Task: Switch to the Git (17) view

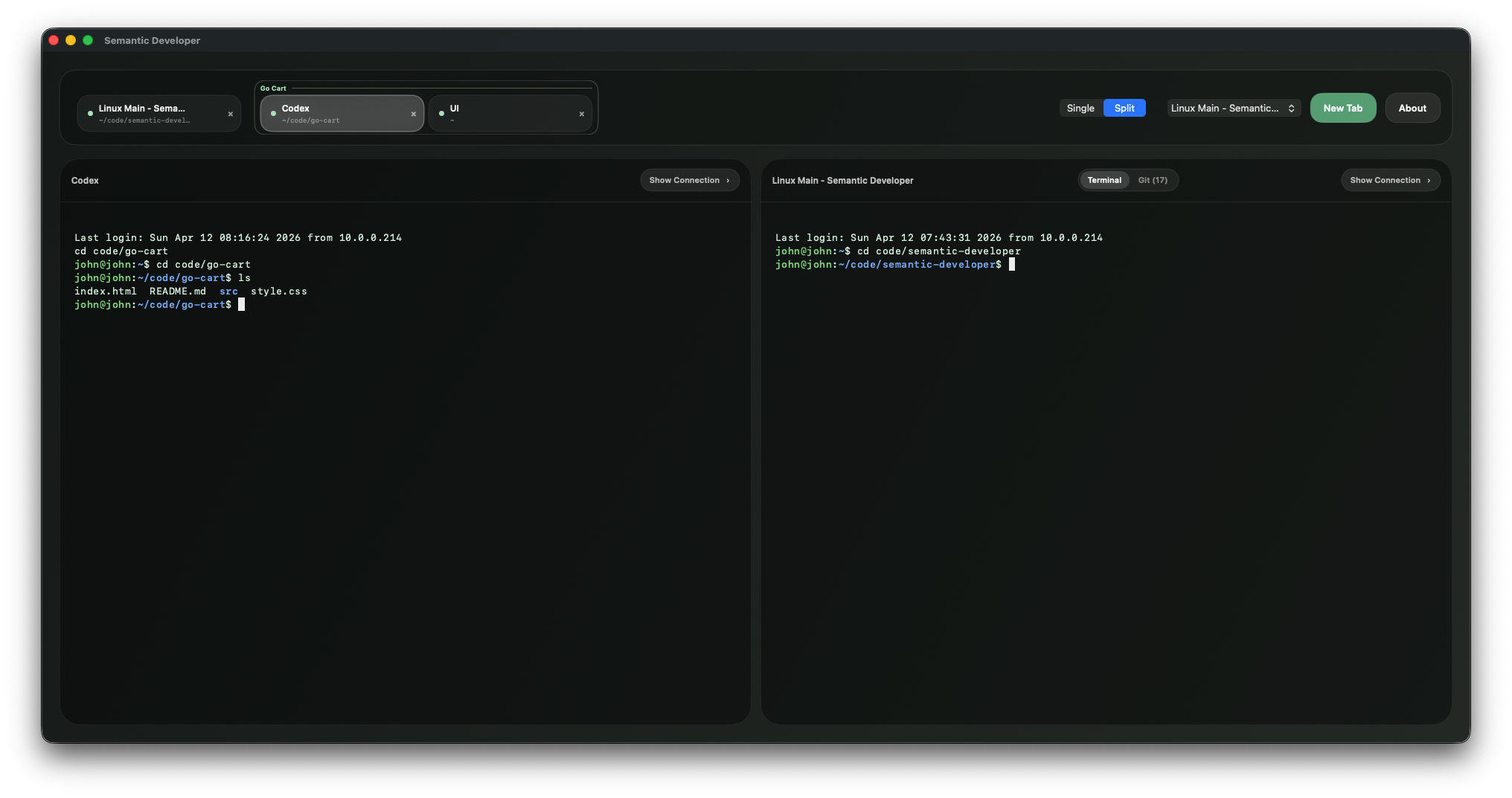Action: point(1153,180)
